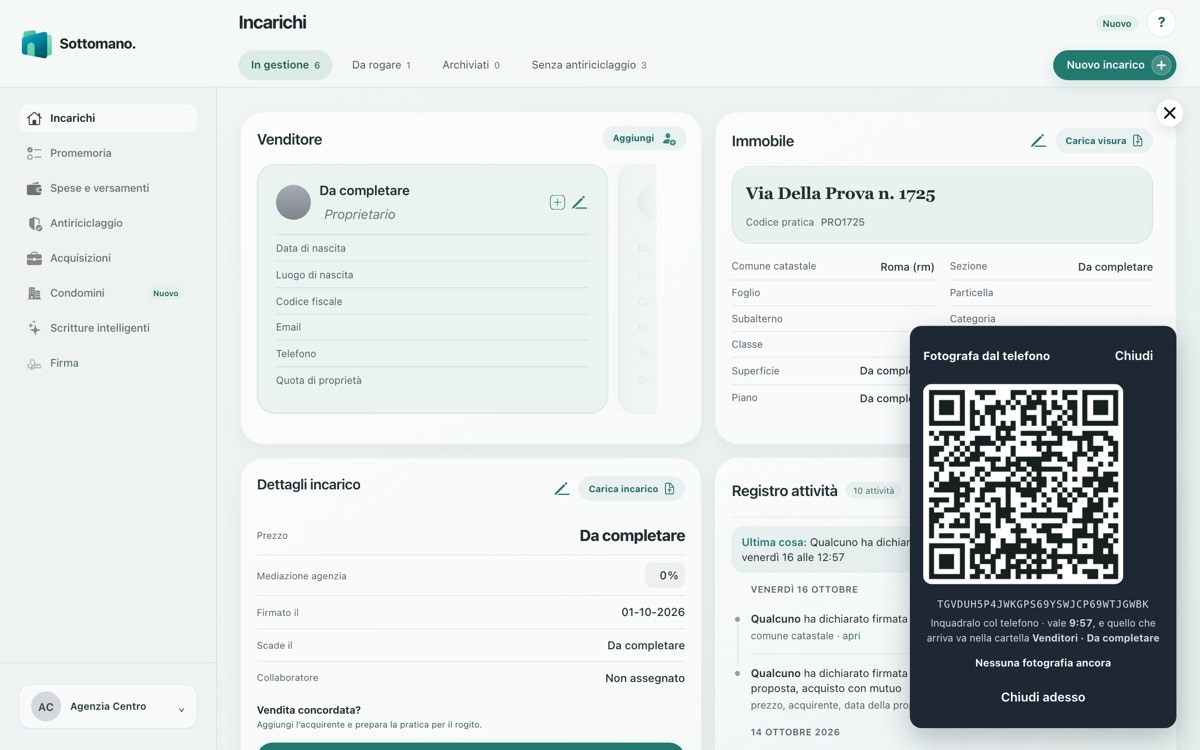Click the Carica visura button
The width and height of the screenshot is (1200, 750).
coord(1104,141)
